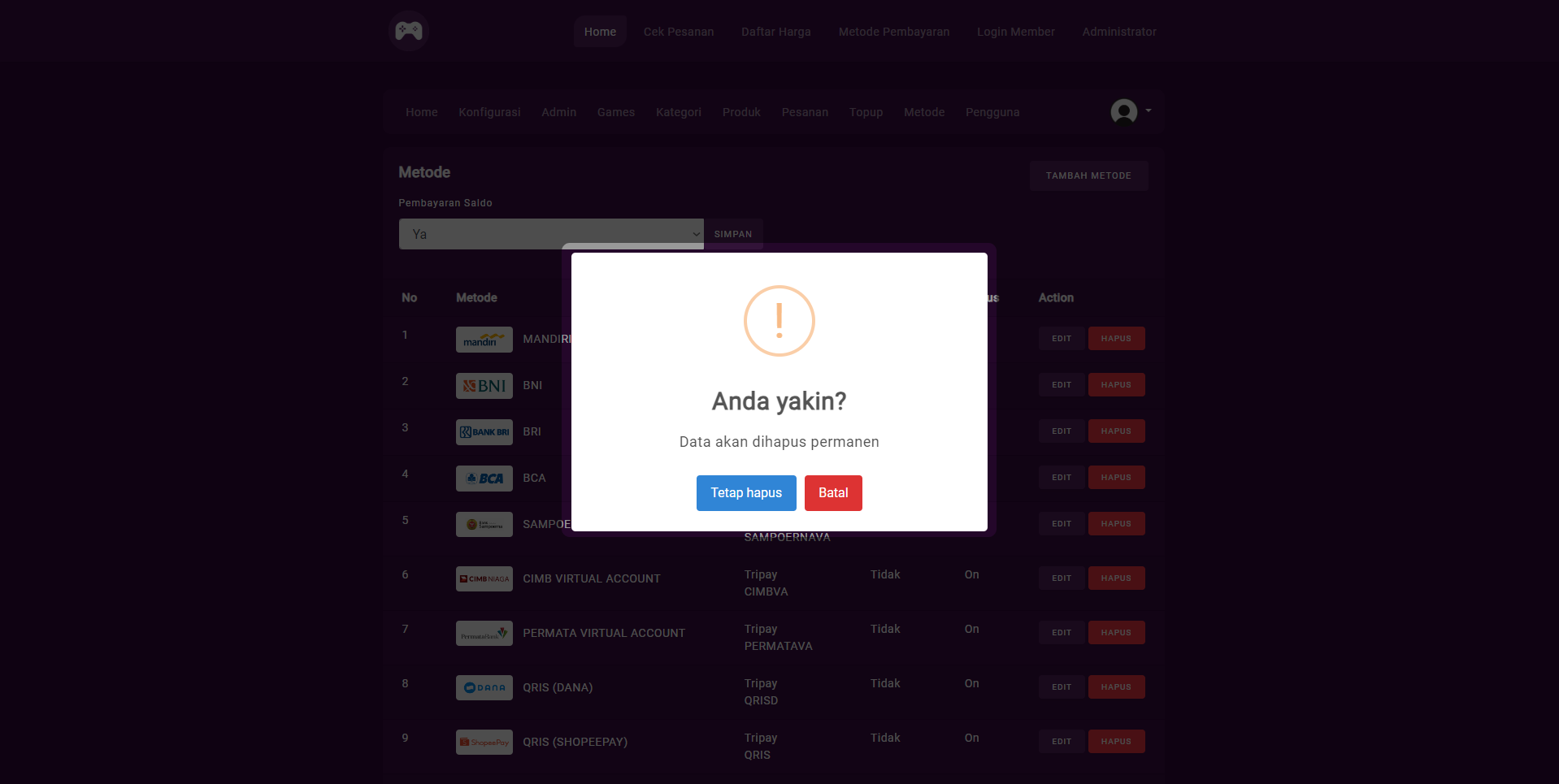Image resolution: width=1559 pixels, height=784 pixels.
Task: Delete the SAMPOERNA method with HAPUS
Action: pos(1116,524)
